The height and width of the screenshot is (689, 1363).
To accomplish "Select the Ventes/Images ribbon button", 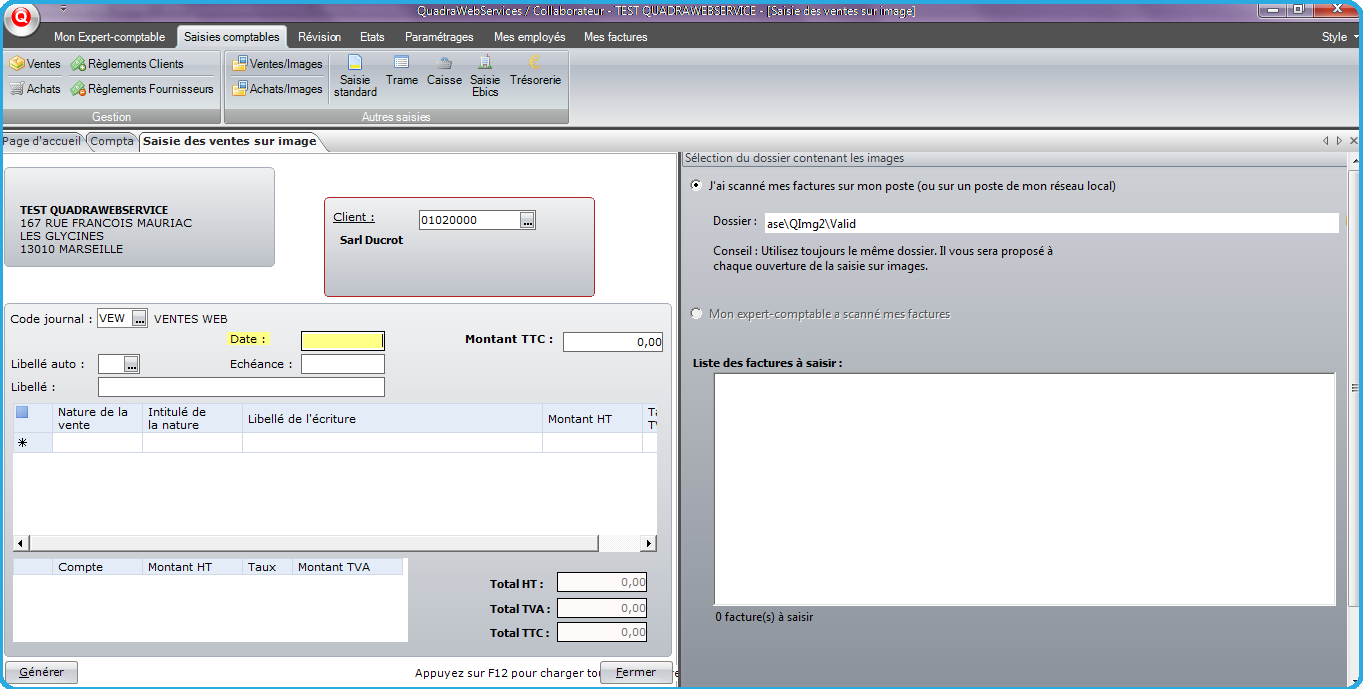I will [x=277, y=64].
